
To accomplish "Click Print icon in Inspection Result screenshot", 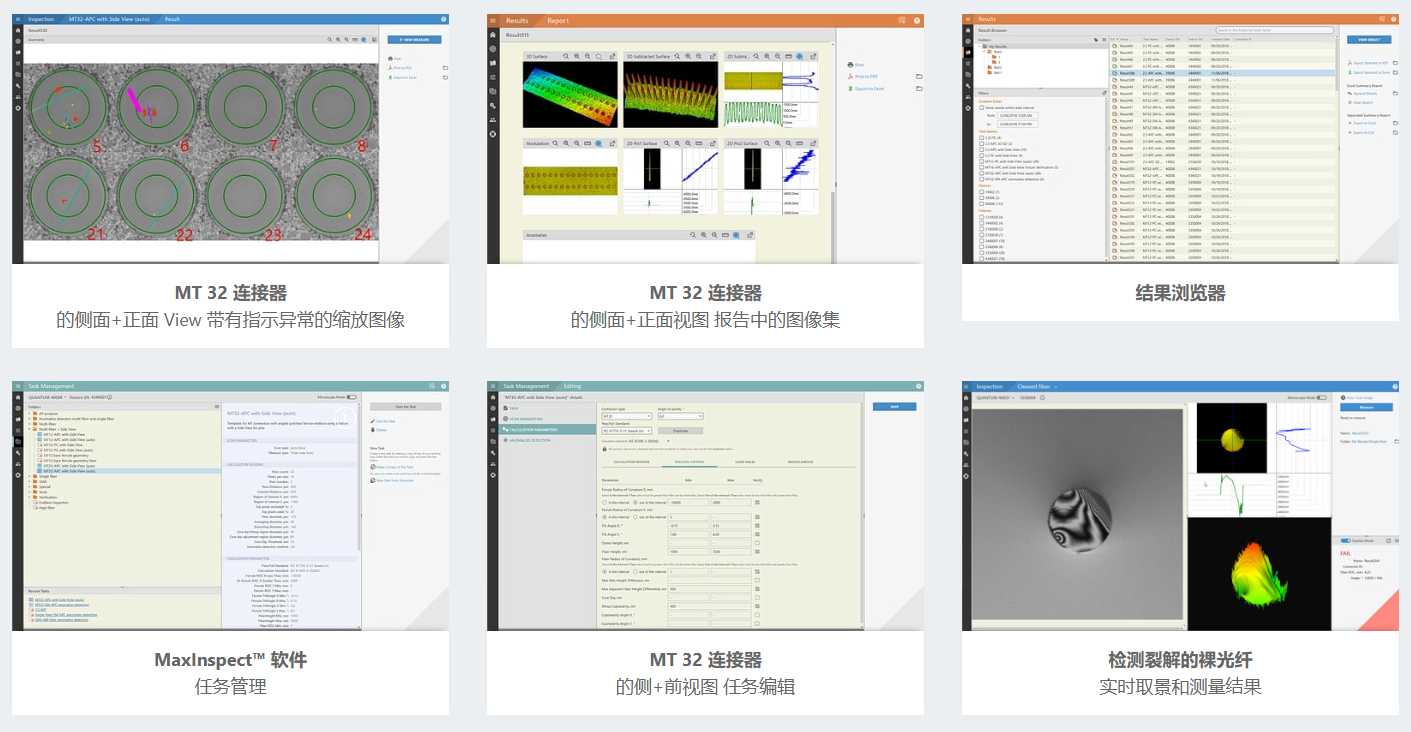I will [x=397, y=59].
